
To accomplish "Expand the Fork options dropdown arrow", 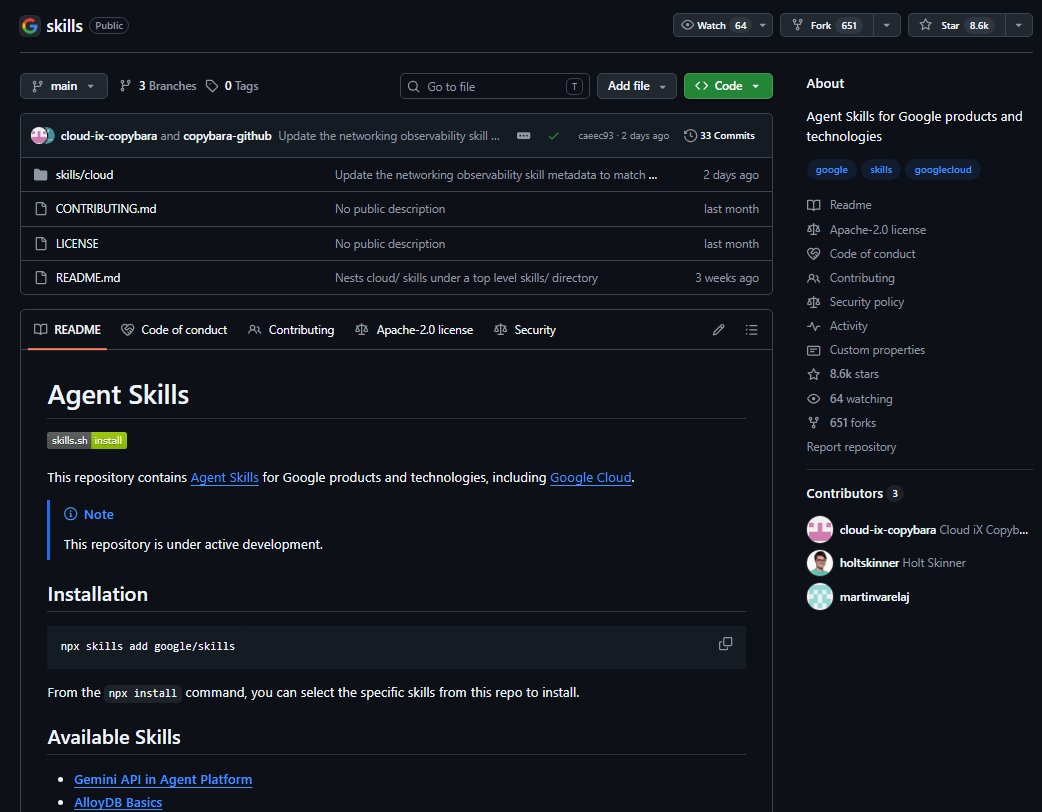I will point(886,25).
